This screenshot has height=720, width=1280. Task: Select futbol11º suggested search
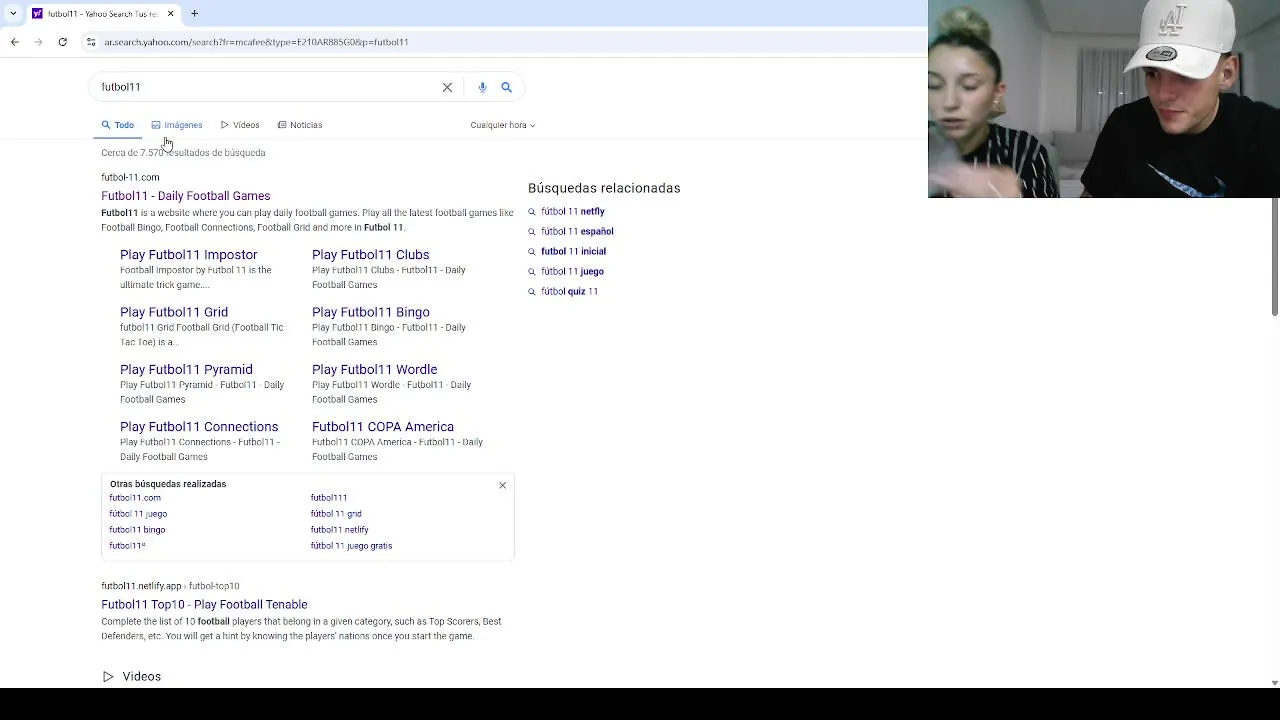[x=127, y=546]
